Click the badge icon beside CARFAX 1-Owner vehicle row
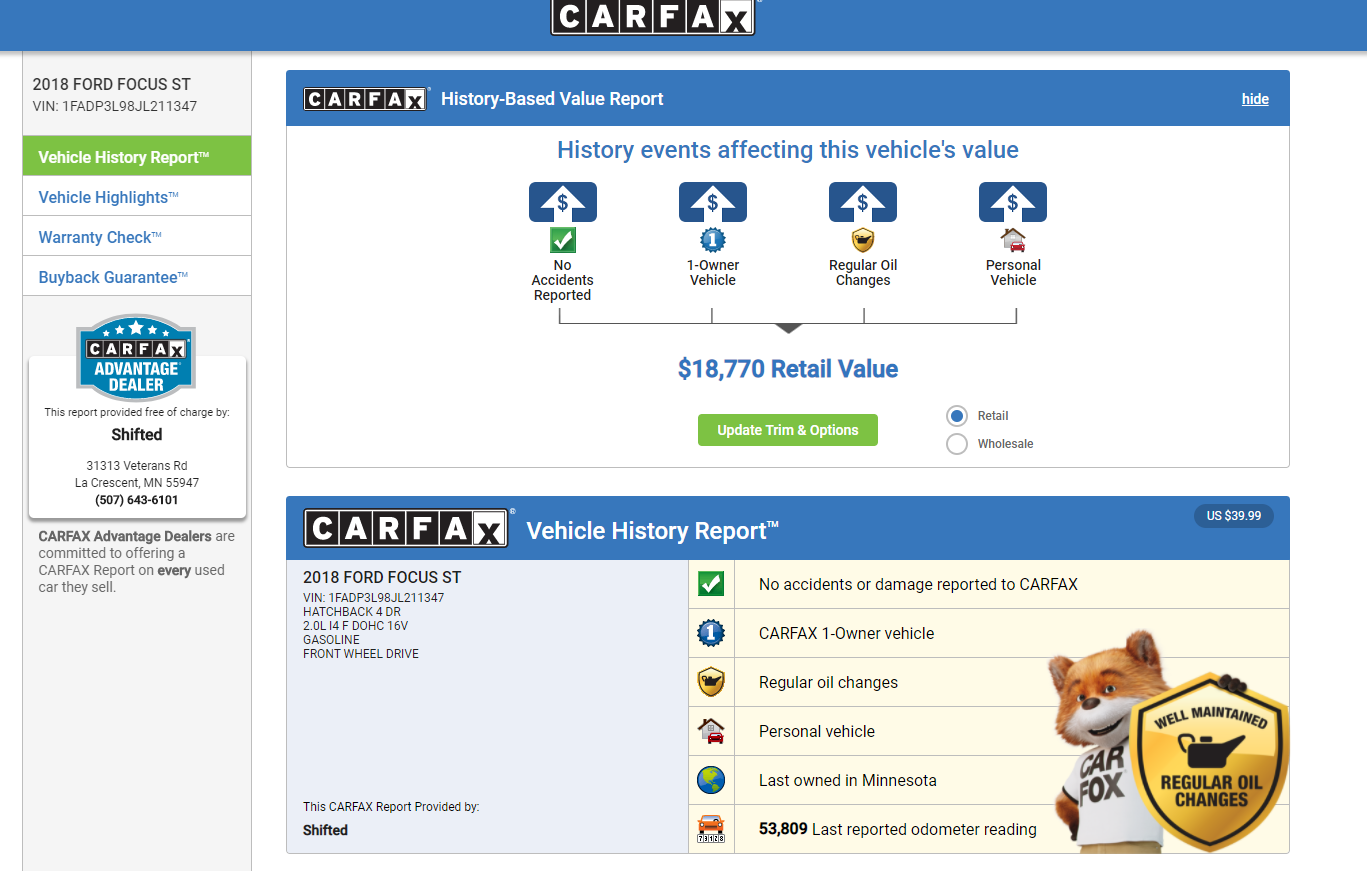The height and width of the screenshot is (871, 1367). [711, 633]
